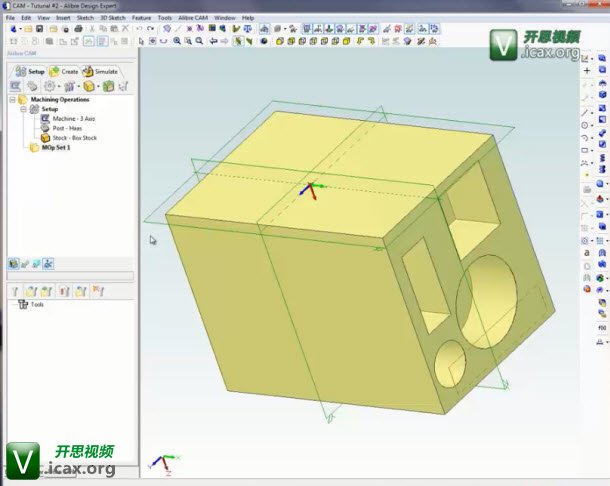
Task: Open dropdown arrow next to yellow box icon
Action: 98,86
